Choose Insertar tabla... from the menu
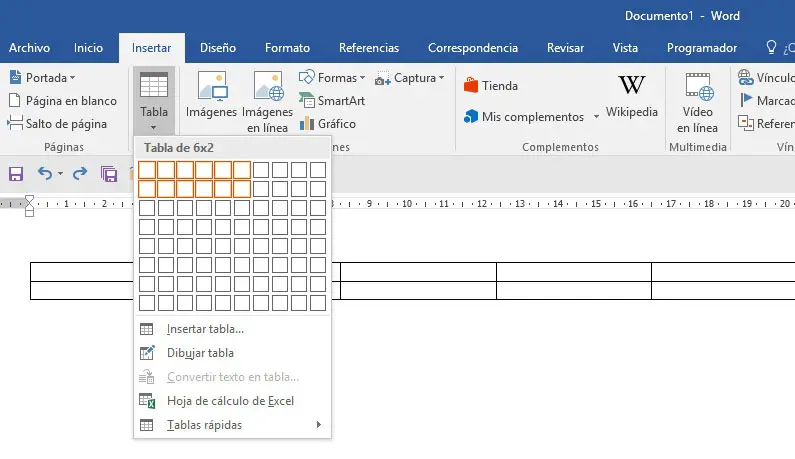 tap(205, 329)
